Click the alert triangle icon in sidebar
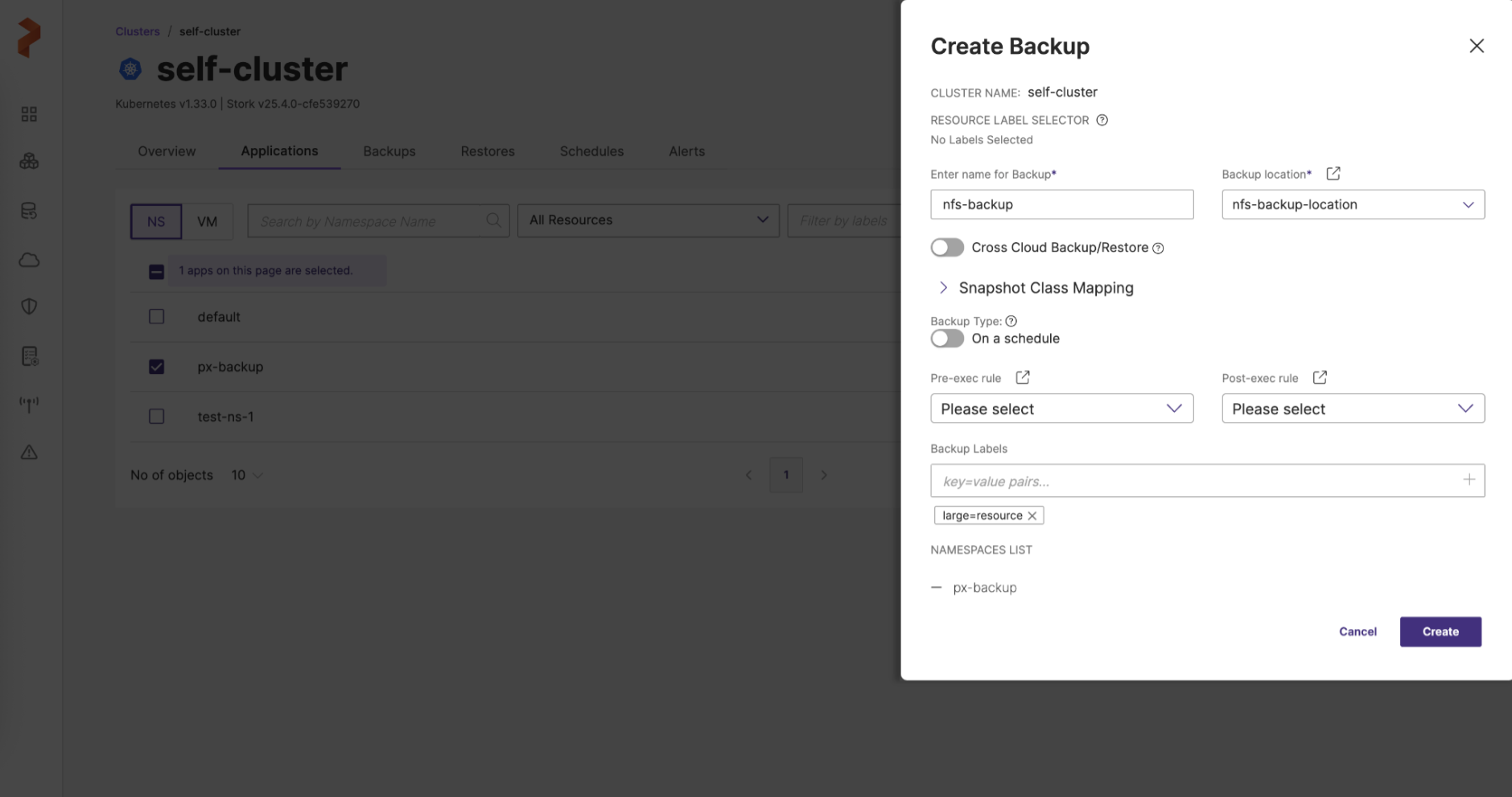The image size is (1512, 797). [x=29, y=452]
